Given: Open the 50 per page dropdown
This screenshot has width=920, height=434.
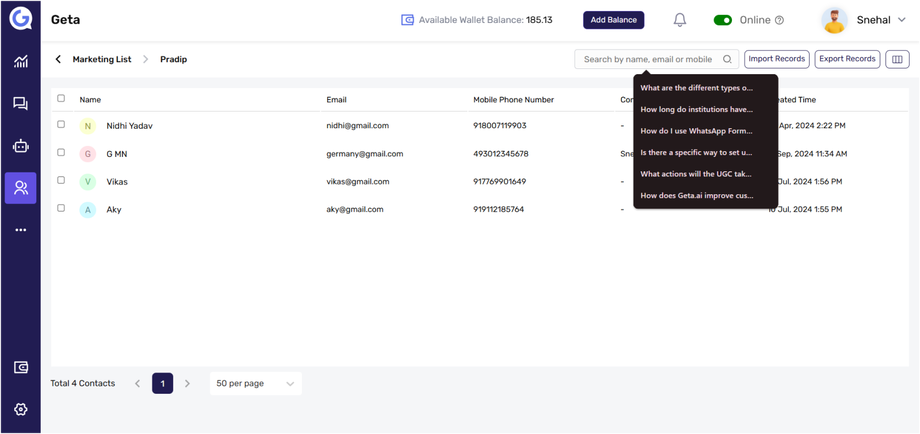Looking at the screenshot, I should click(256, 384).
